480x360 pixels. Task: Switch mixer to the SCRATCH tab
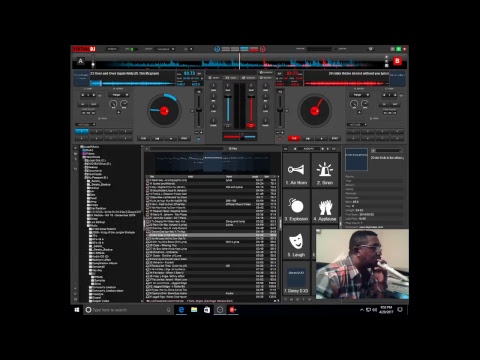click(248, 78)
